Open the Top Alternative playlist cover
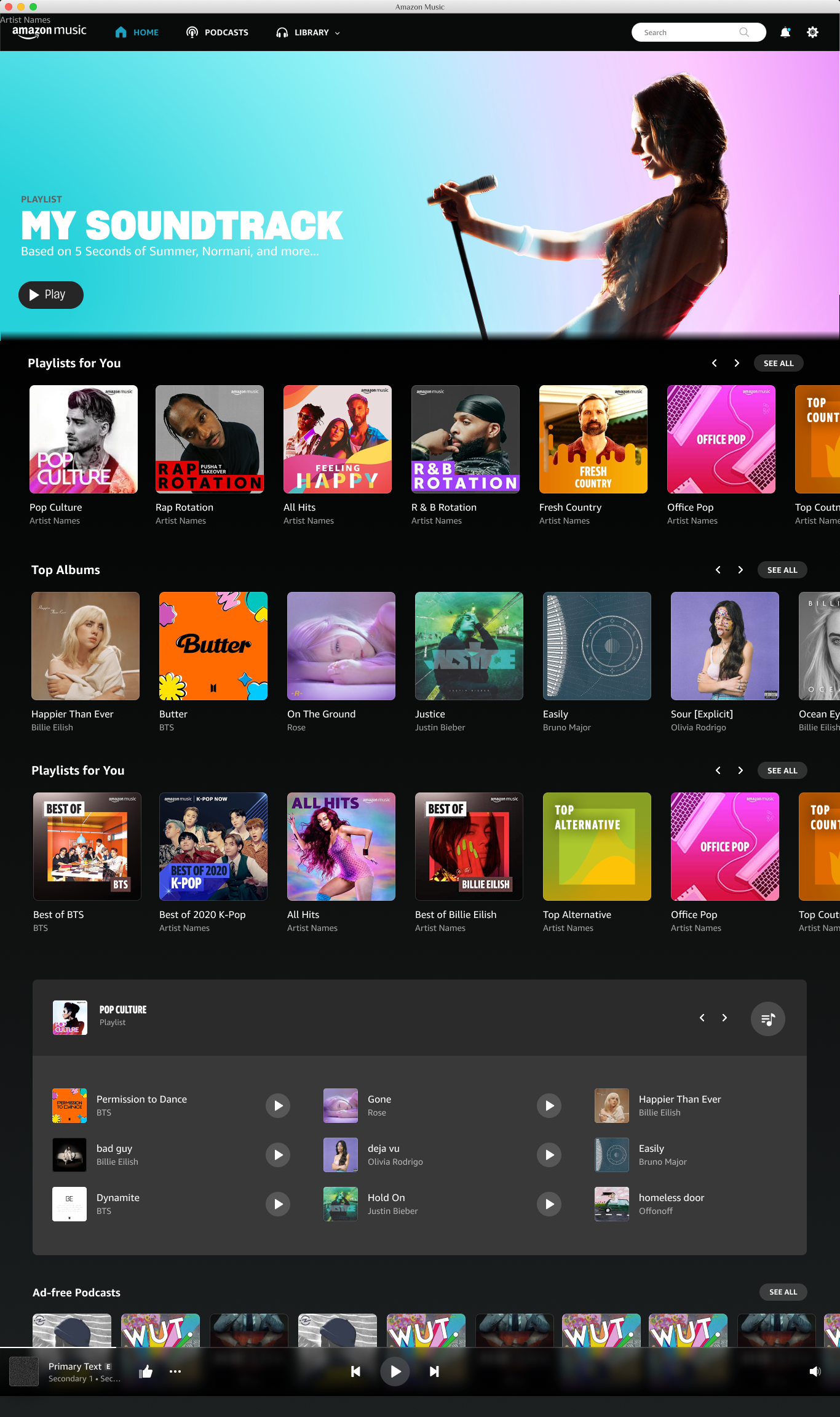840x1417 pixels. [597, 847]
